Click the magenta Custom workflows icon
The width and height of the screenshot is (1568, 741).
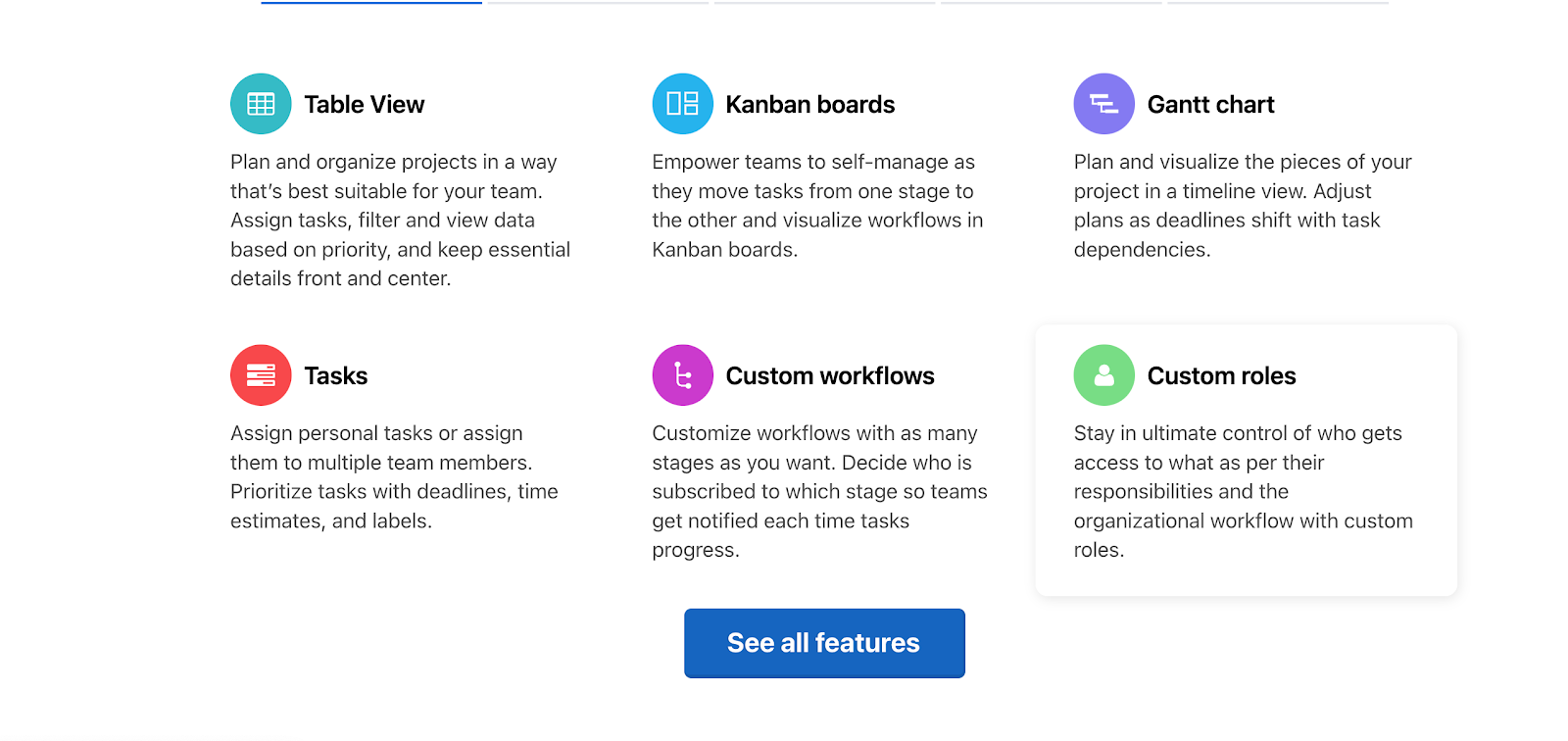(682, 375)
